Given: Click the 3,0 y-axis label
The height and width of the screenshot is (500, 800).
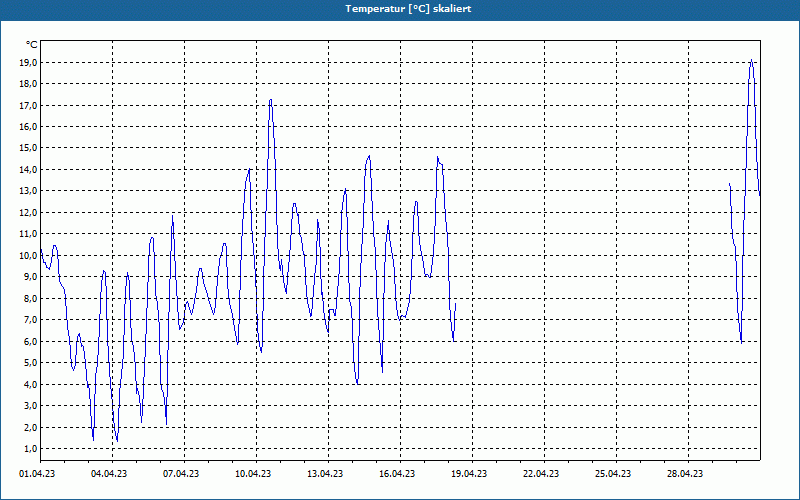Looking at the screenshot, I should (30, 406).
